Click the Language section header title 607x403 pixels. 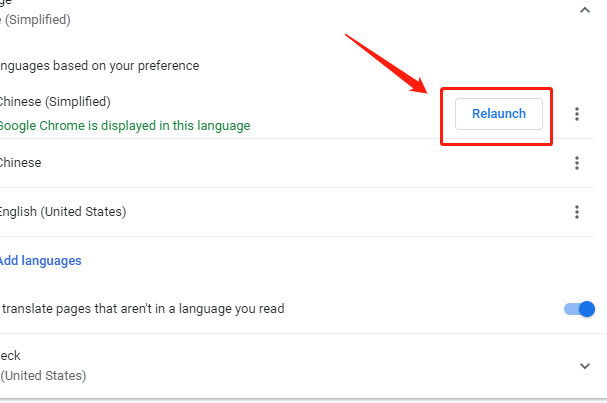point(5,3)
